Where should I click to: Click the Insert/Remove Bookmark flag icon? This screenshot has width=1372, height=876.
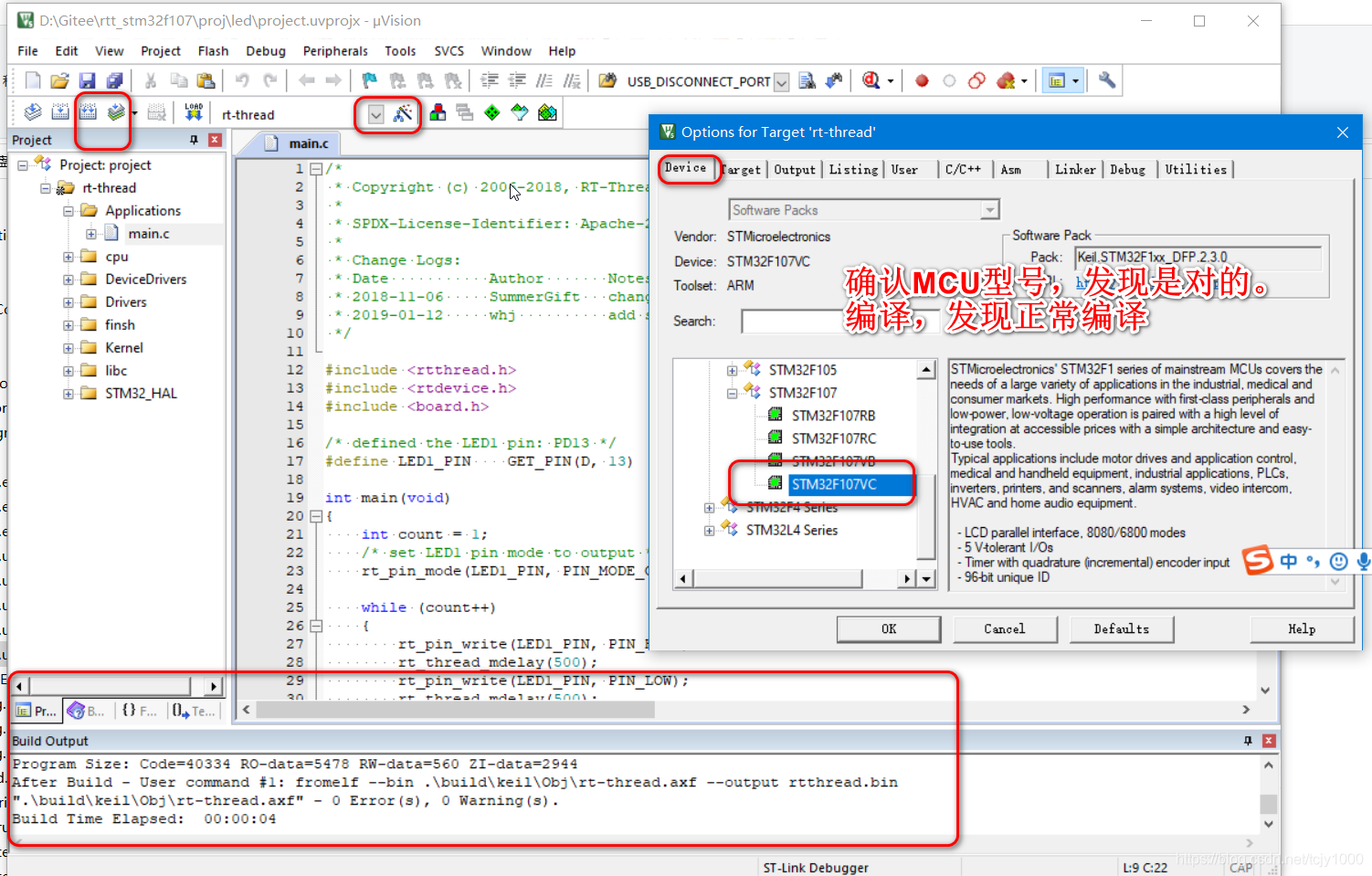pyautogui.click(x=369, y=80)
